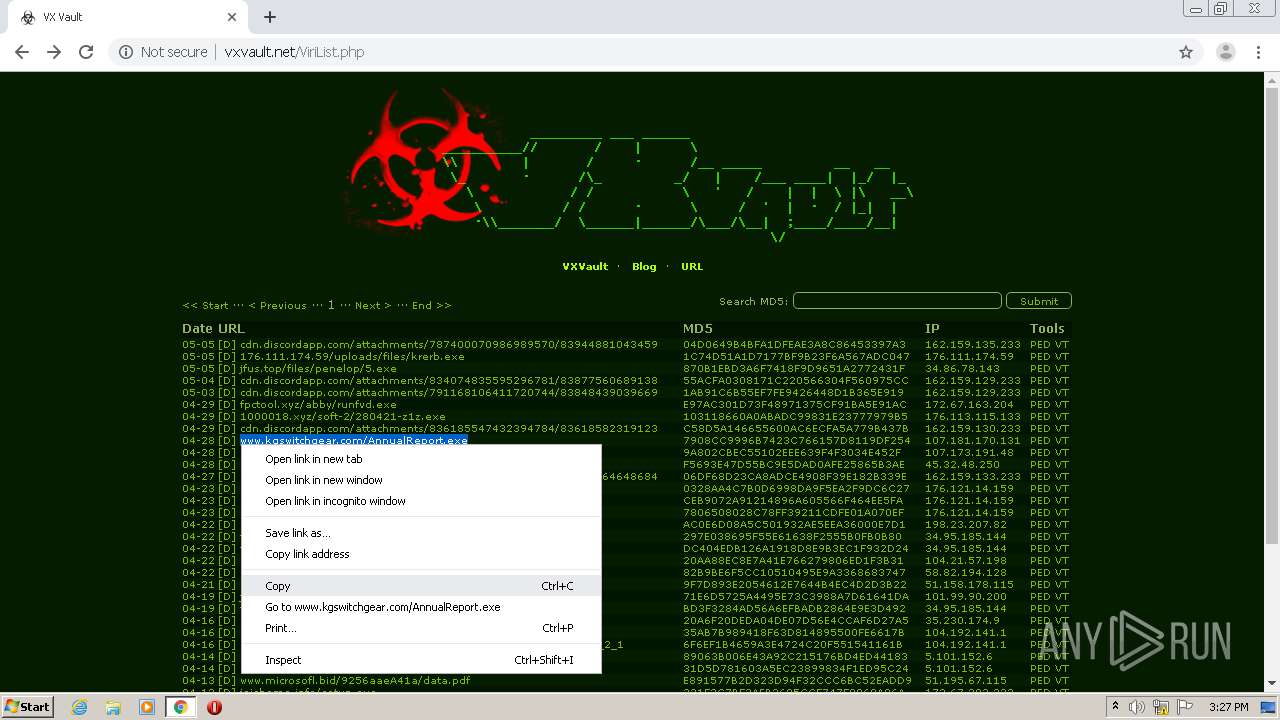Click the system clock showing 3:27 PM
1280x720 pixels.
1228,707
